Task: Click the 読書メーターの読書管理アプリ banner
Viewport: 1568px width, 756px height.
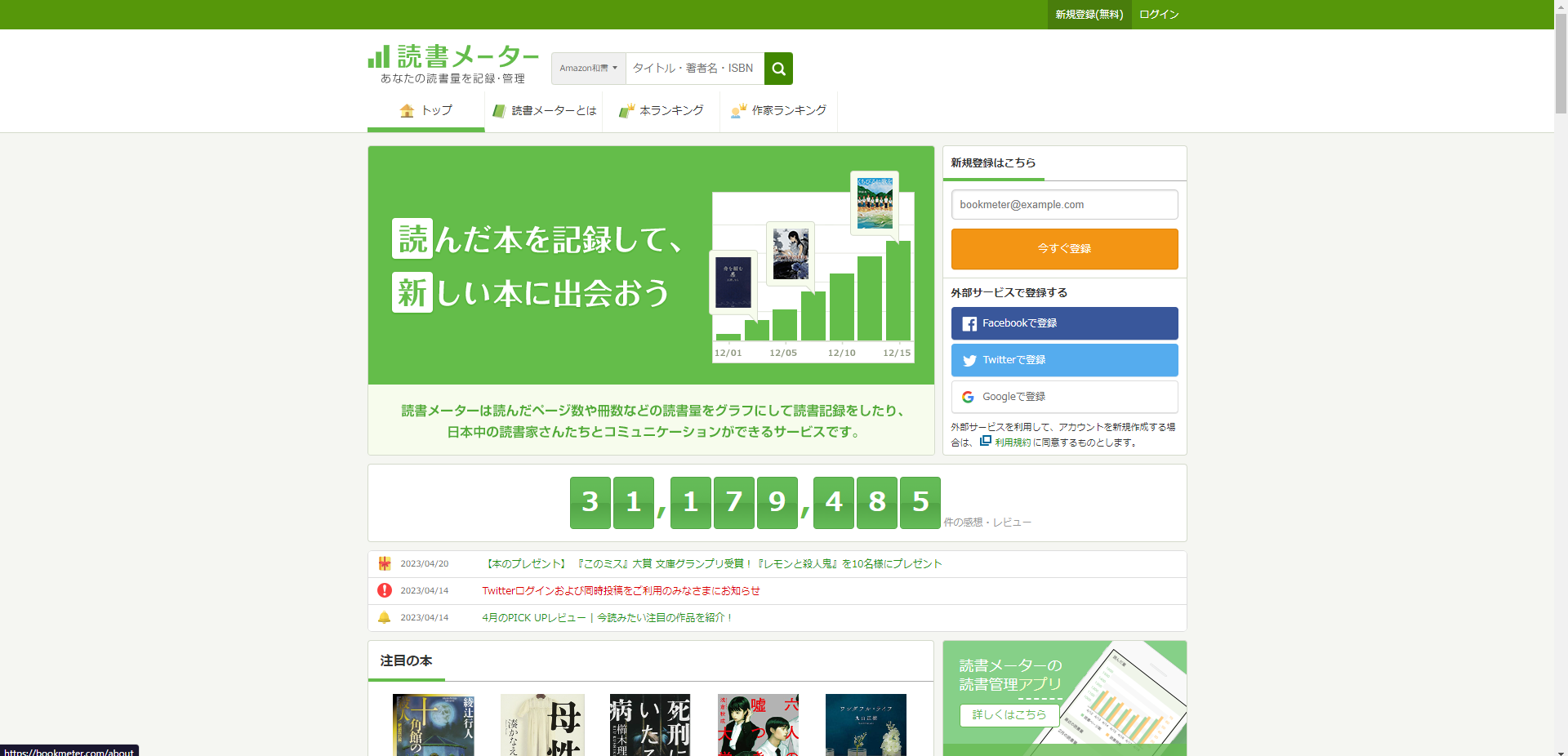Action: 1064,698
